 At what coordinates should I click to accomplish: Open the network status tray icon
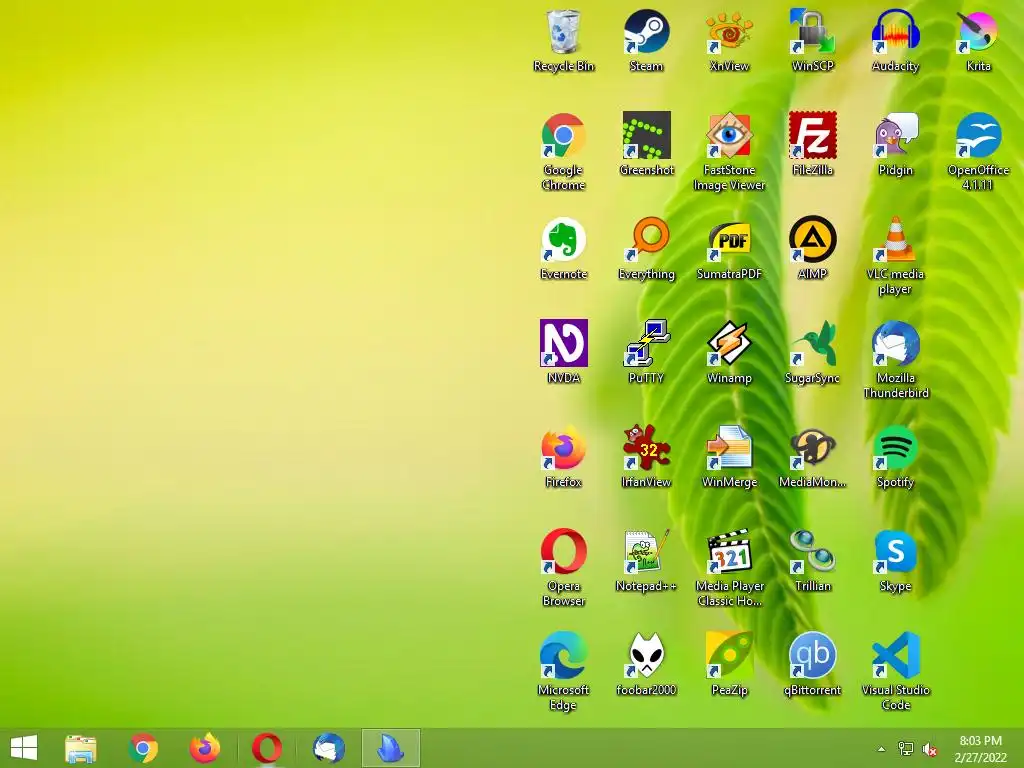pyautogui.click(x=906, y=749)
